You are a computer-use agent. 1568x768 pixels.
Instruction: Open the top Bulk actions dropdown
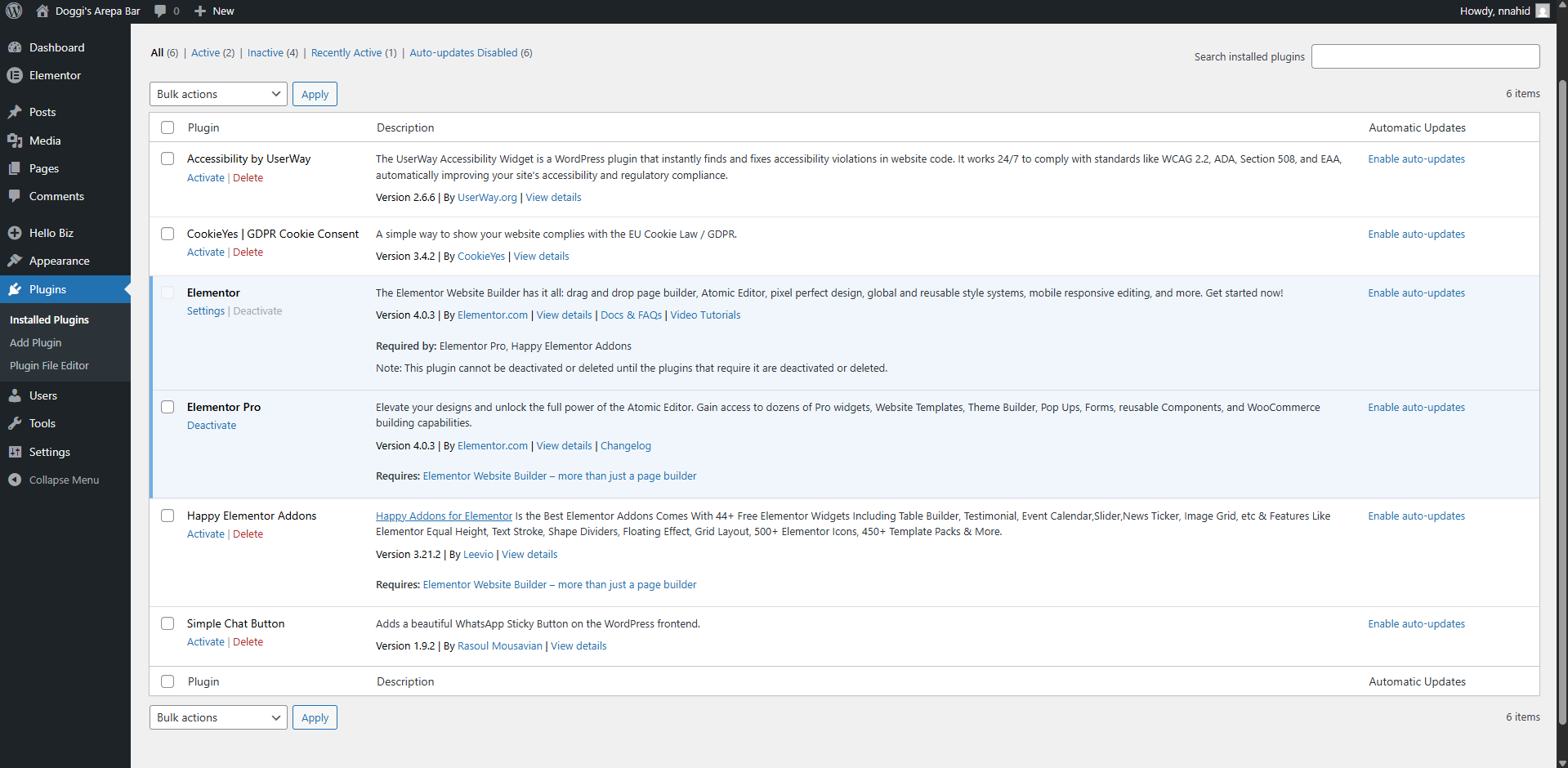tap(217, 93)
